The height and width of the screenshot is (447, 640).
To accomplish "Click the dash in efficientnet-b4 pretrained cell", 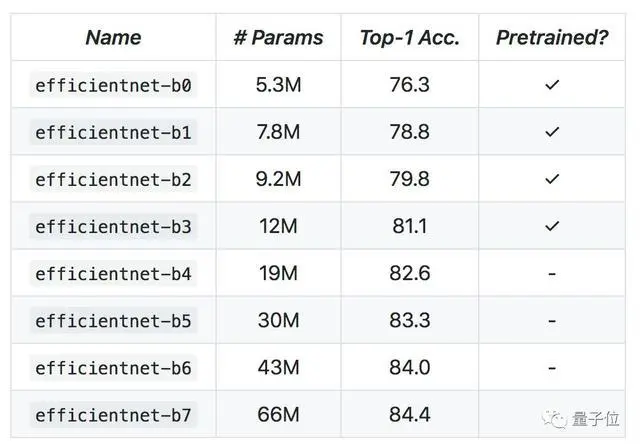I will tap(552, 273).
